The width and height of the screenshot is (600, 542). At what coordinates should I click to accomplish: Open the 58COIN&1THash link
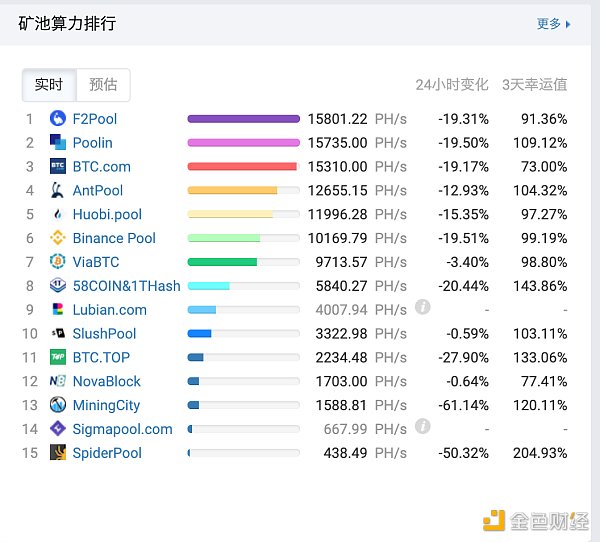coord(126,286)
